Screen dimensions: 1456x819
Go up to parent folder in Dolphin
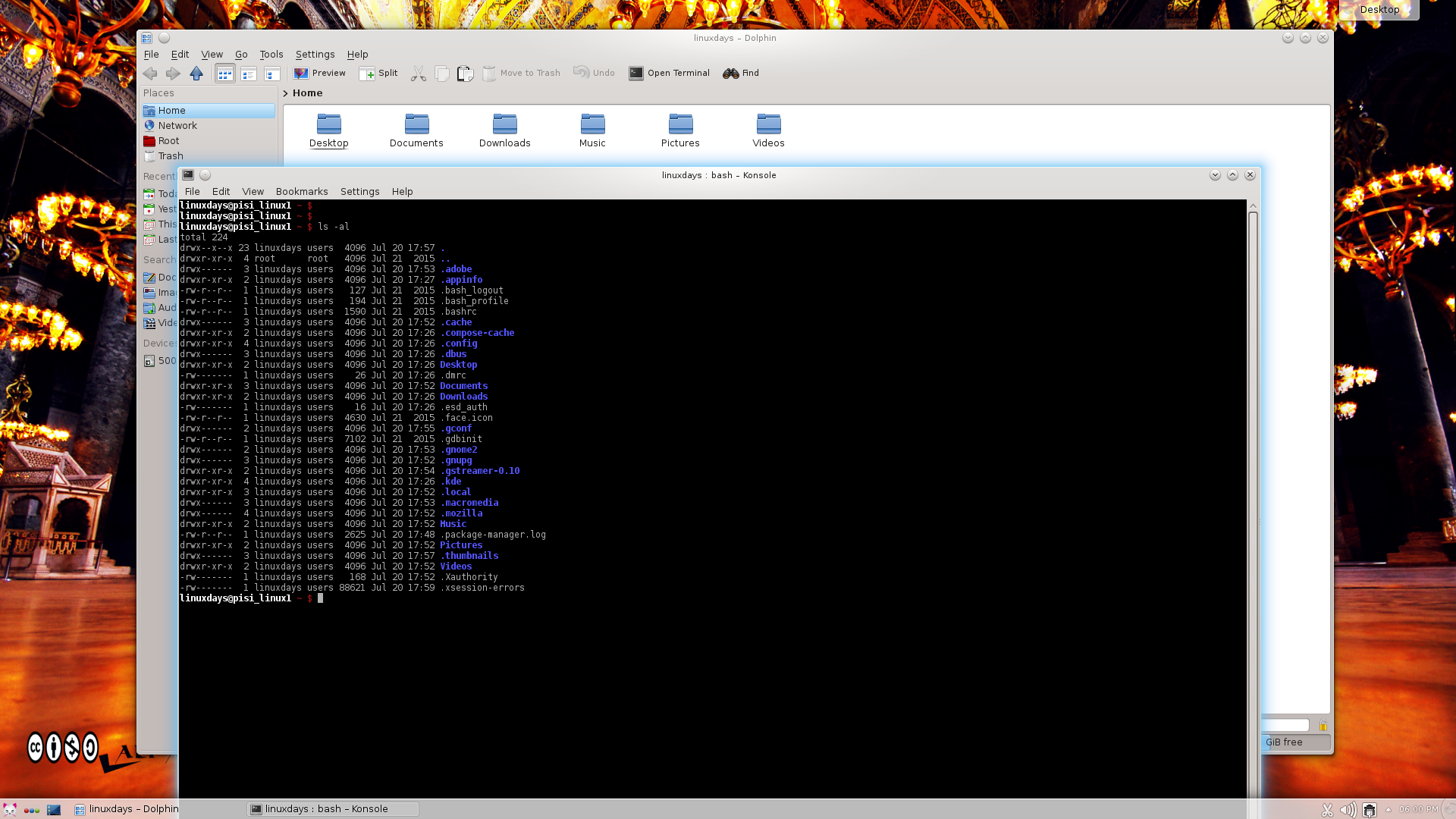(196, 74)
